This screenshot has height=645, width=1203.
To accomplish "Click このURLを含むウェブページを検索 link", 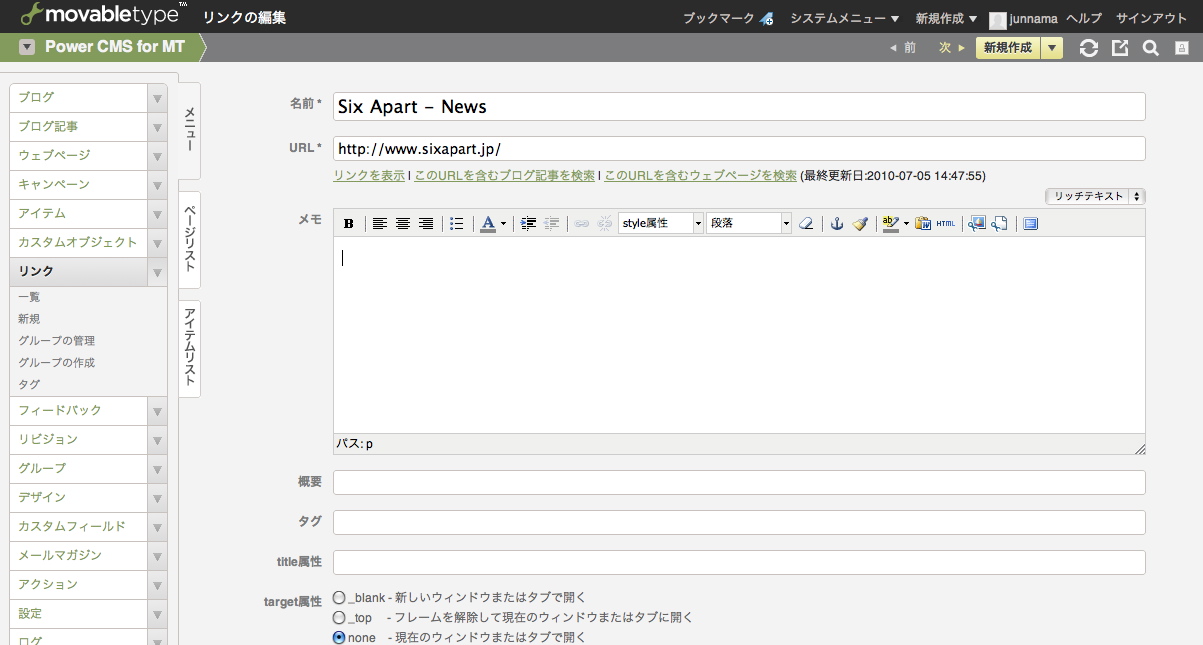I will click(701, 175).
